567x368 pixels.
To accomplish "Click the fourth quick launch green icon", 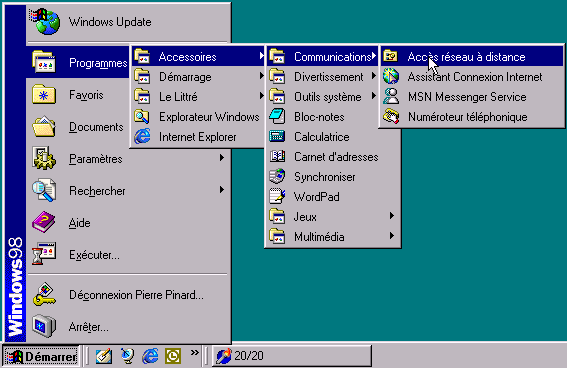I will click(x=173, y=356).
